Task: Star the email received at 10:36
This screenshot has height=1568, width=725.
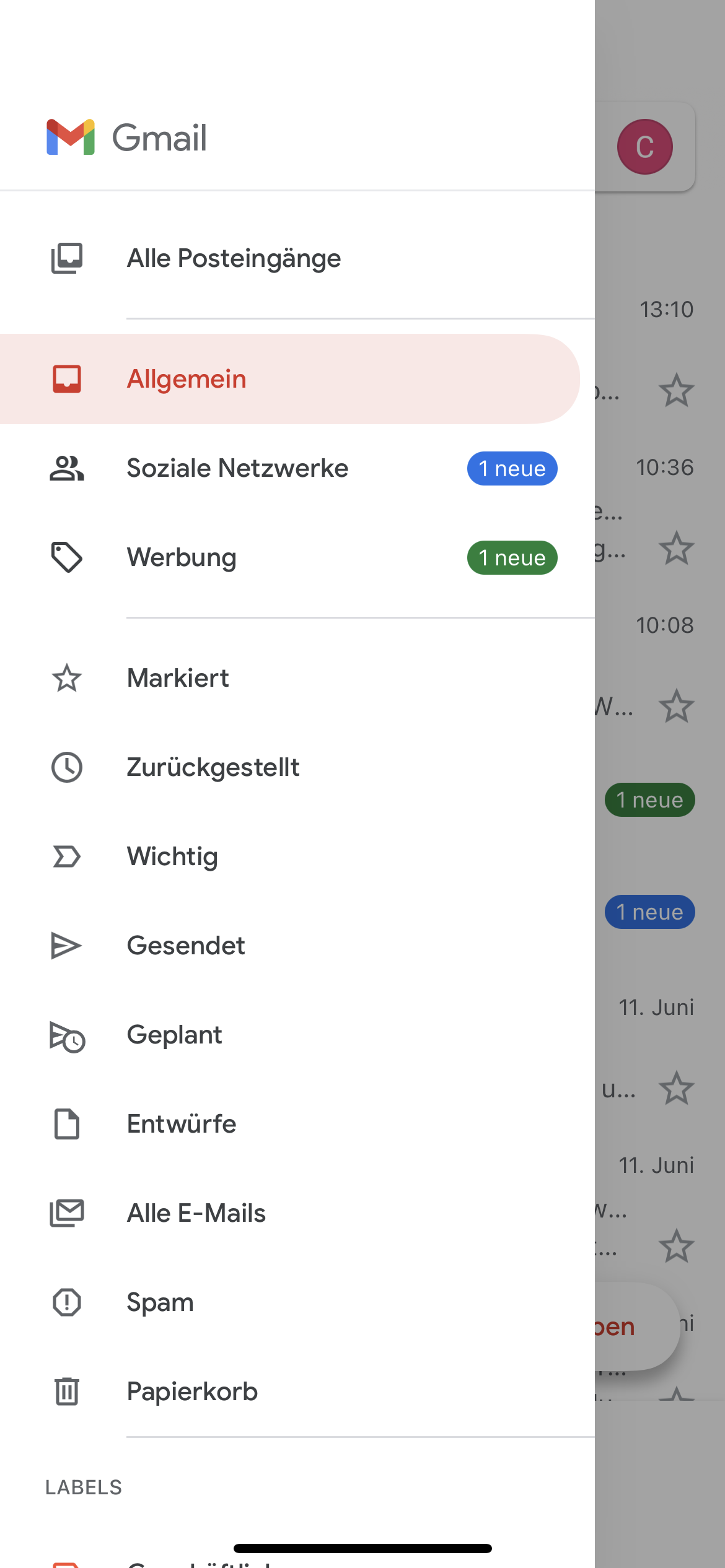Action: (676, 549)
